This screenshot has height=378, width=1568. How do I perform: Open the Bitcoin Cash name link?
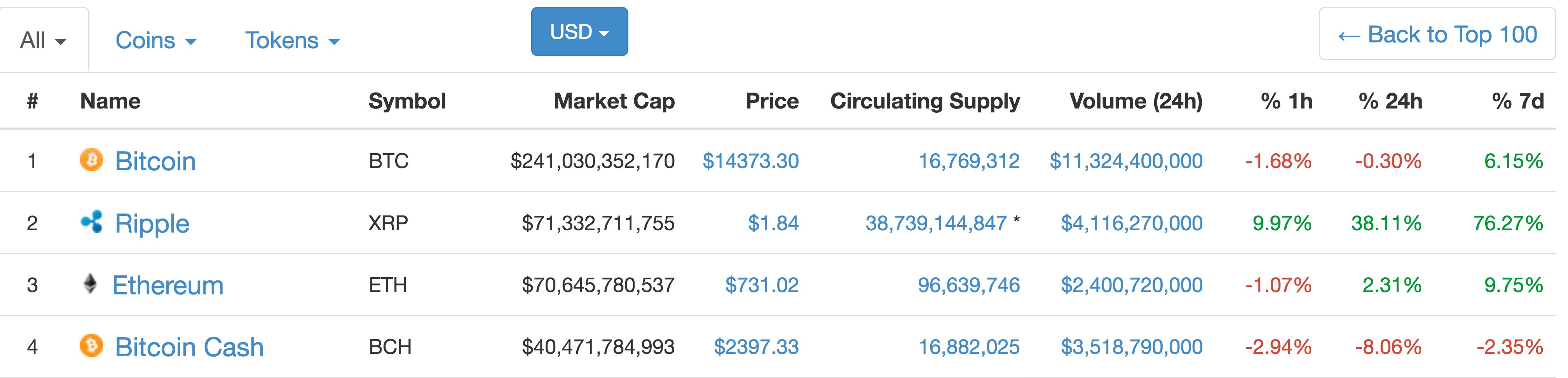(189, 348)
